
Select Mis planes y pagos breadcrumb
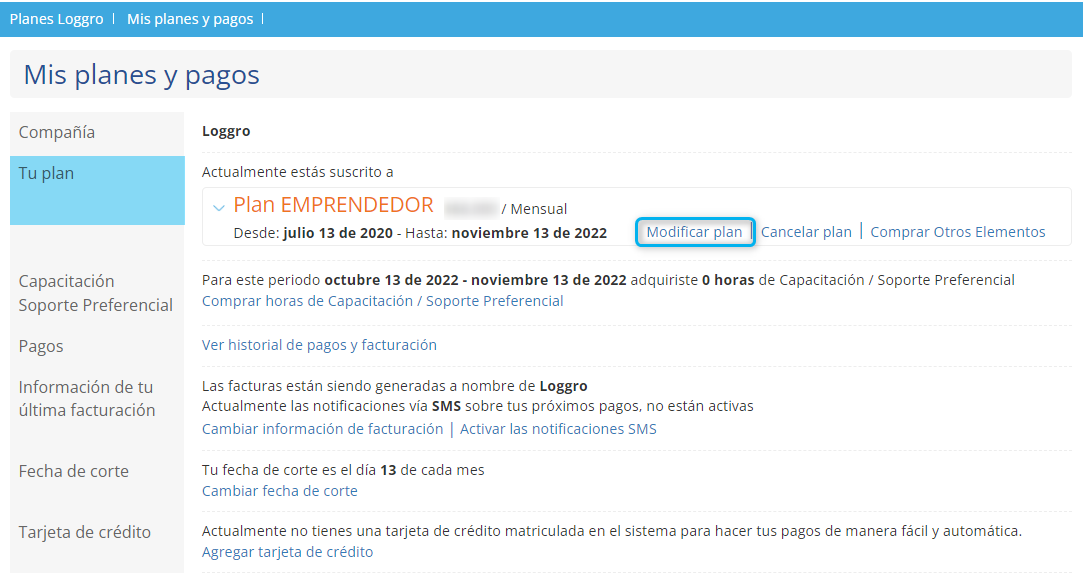pos(190,19)
